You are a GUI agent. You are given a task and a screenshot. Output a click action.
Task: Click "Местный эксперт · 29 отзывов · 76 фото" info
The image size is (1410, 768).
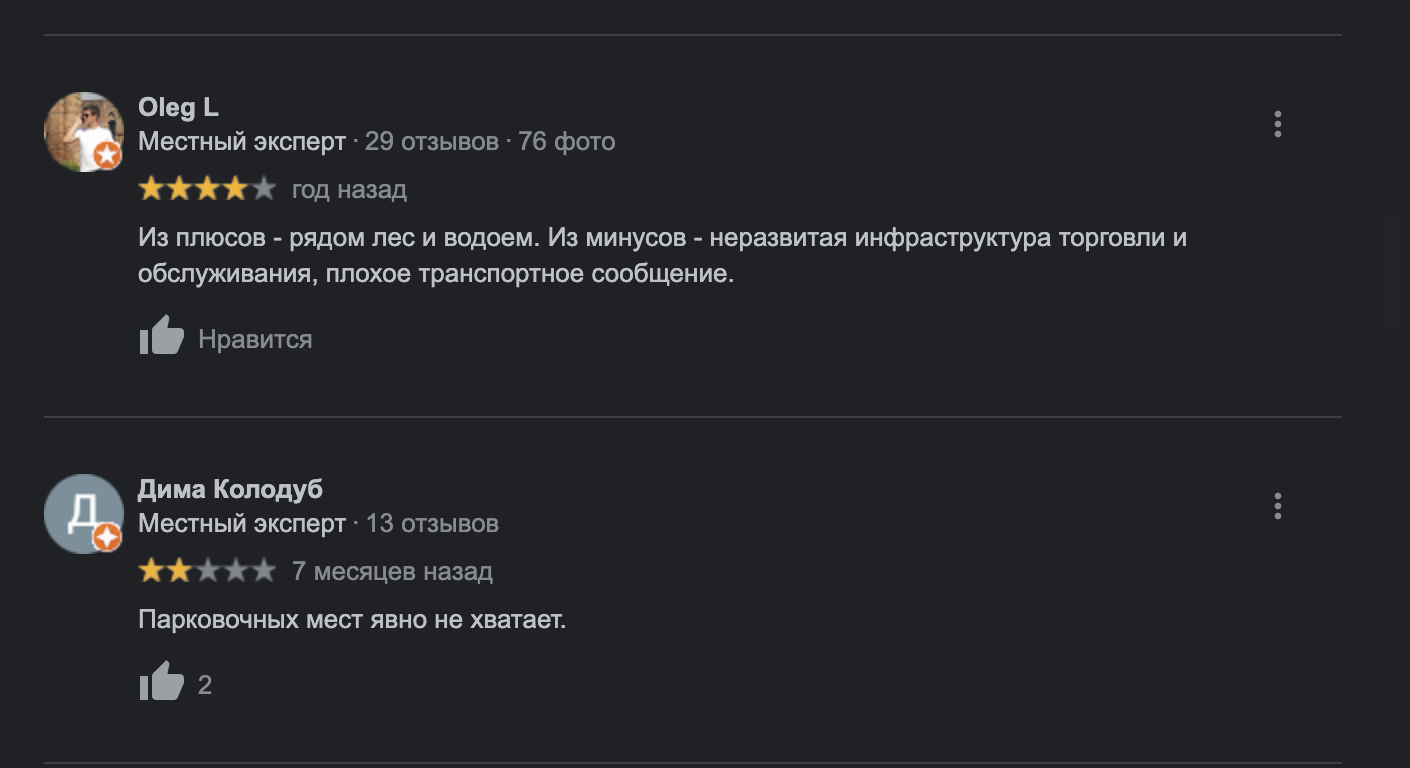[376, 142]
